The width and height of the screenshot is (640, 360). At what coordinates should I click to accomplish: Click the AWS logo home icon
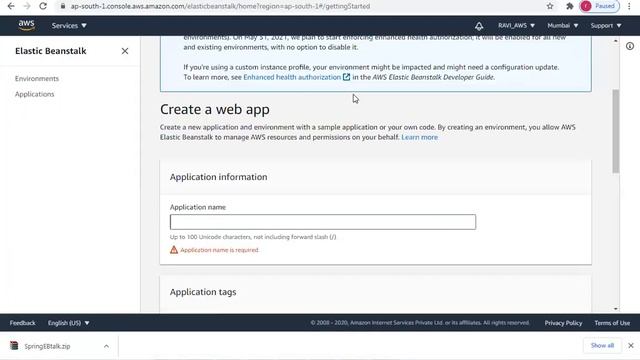[27, 25]
